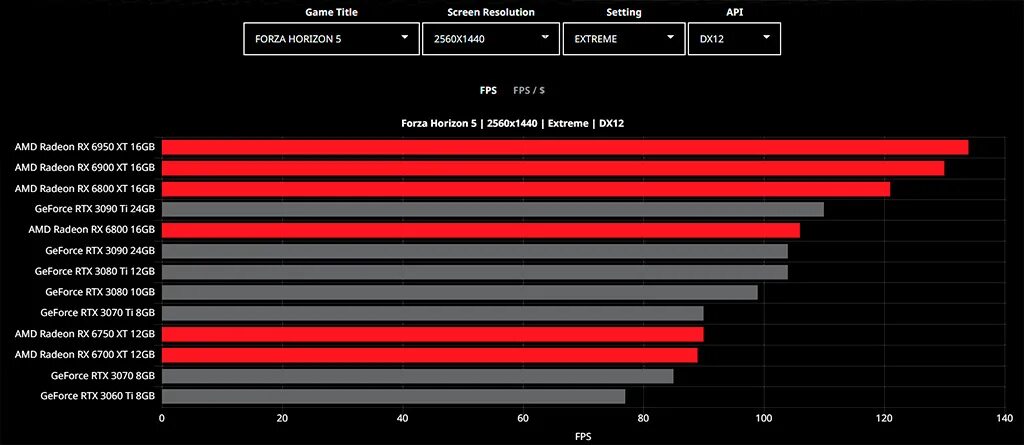Click the GeForce RTX 3090 Ti 24GB bar
The width and height of the screenshot is (1024, 445).
(492, 209)
